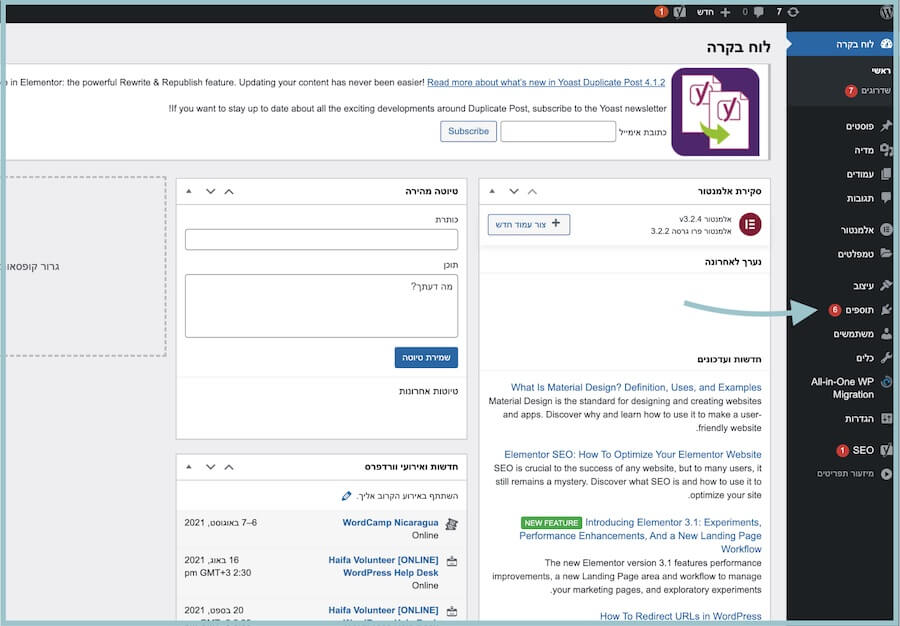Viewport: 900px width, 626px height.
Task: Click the Yoast icon beside SEO in sidebar
Action: click(886, 450)
